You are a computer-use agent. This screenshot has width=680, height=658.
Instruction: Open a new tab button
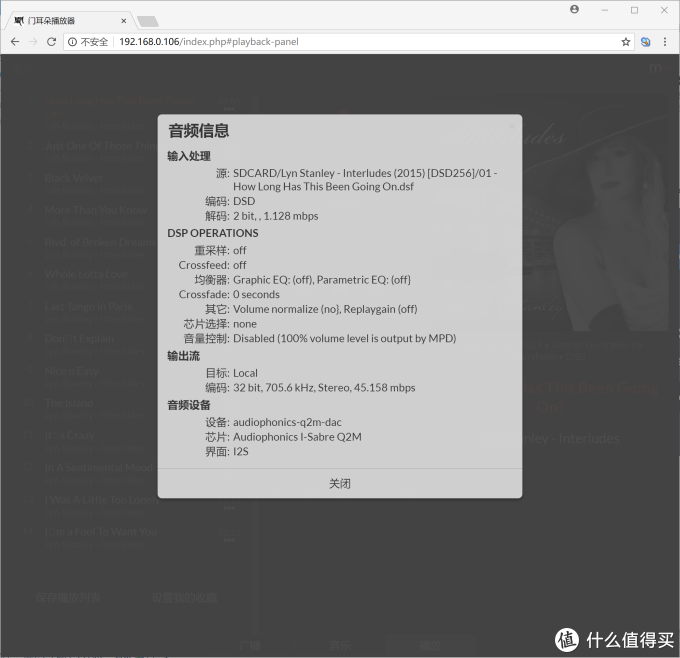147,21
